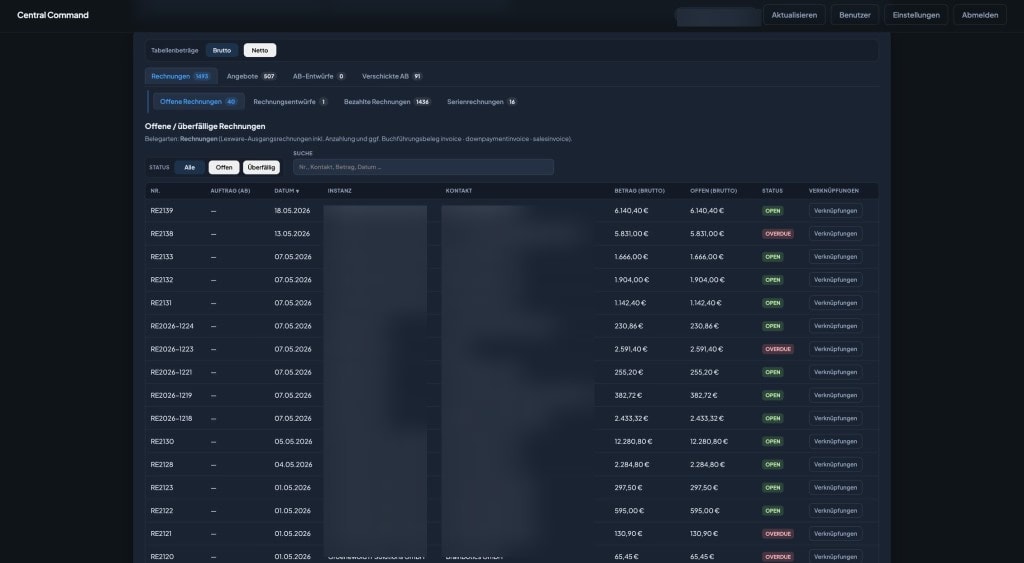The height and width of the screenshot is (563, 1024).
Task: Focus the Suche search field
Action: (x=423, y=167)
